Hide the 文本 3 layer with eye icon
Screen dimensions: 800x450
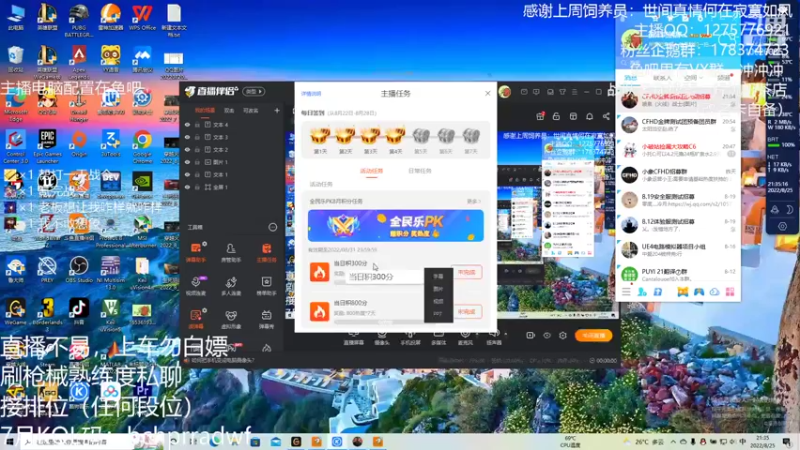(x=187, y=137)
